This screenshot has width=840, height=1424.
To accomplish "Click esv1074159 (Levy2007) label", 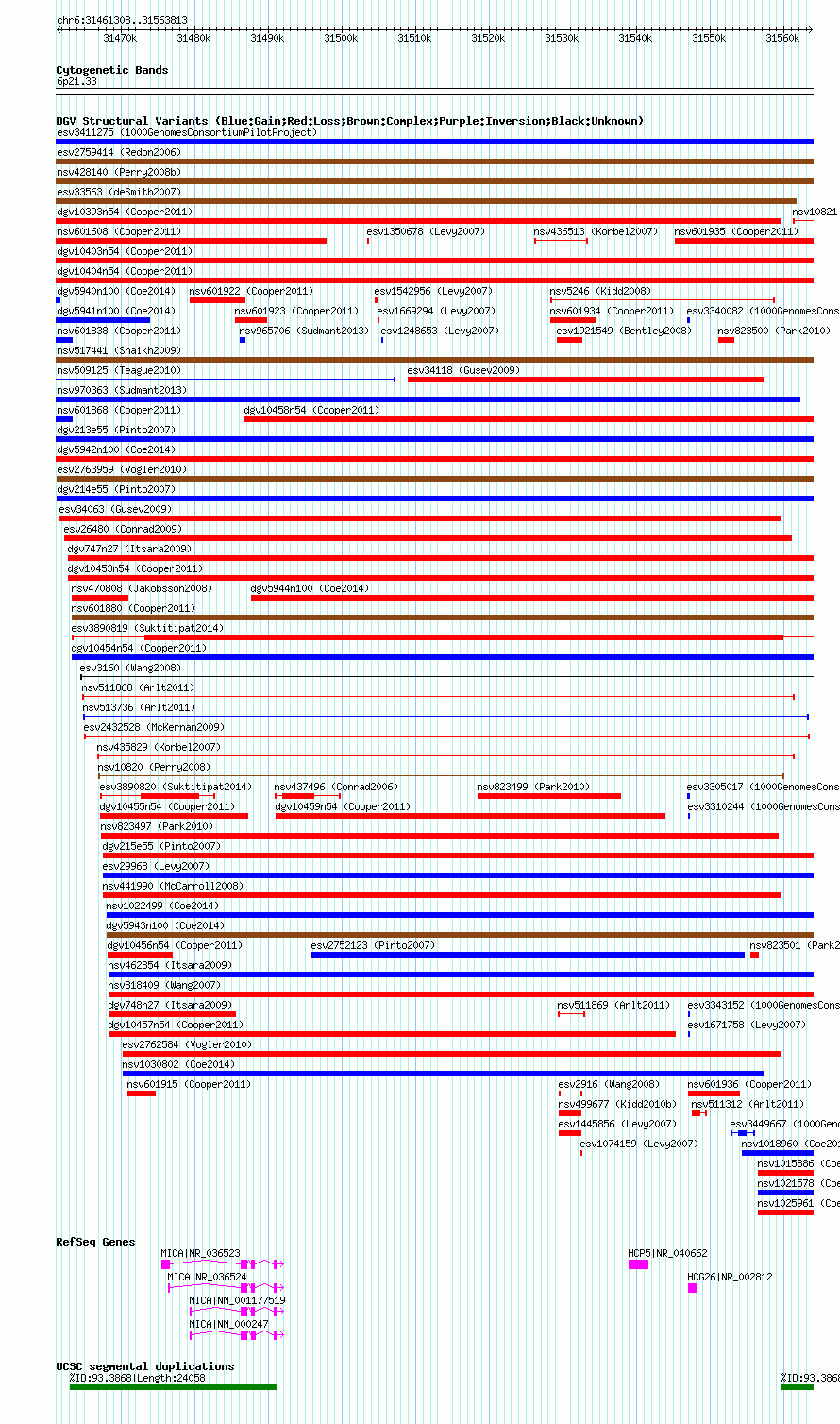I will 639,1144.
